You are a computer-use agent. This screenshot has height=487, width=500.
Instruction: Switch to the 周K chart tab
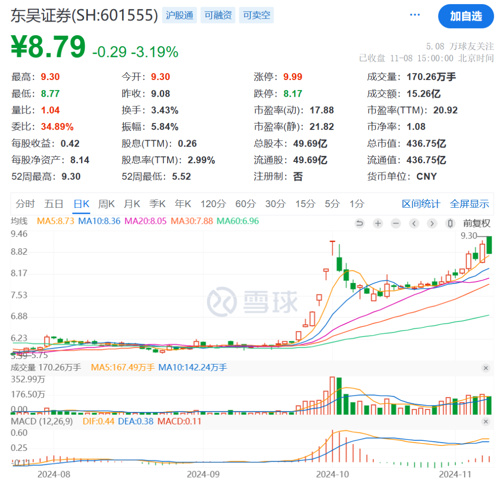[x=106, y=204]
